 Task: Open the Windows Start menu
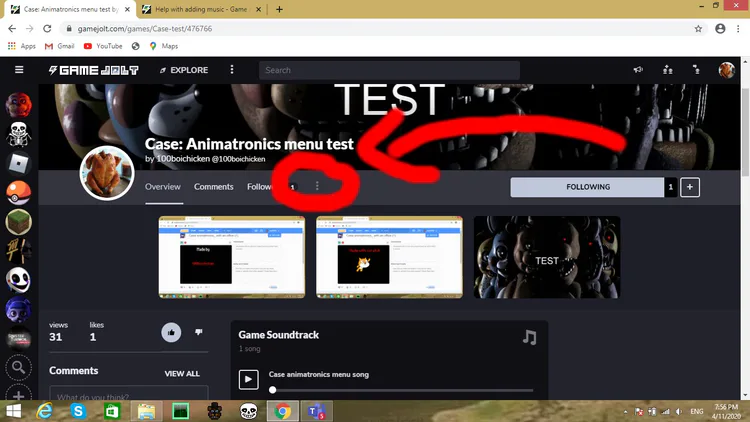[x=13, y=411]
